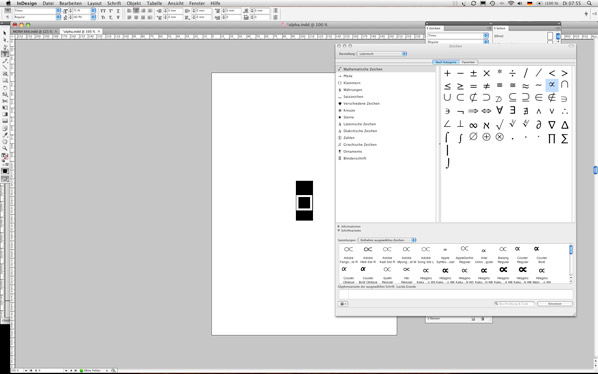Open the Schrift menu
The image size is (598, 374).
tap(114, 3)
